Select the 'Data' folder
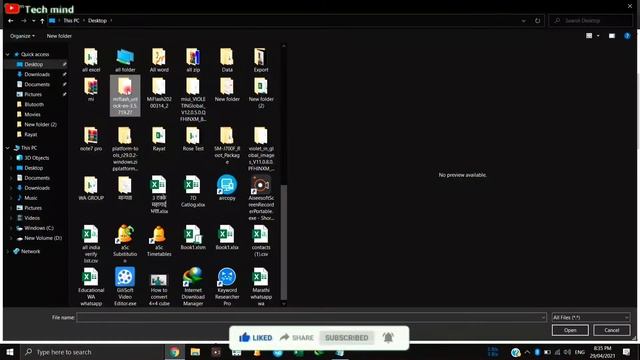Image resolution: width=640 pixels, height=360 pixels. tap(227, 60)
